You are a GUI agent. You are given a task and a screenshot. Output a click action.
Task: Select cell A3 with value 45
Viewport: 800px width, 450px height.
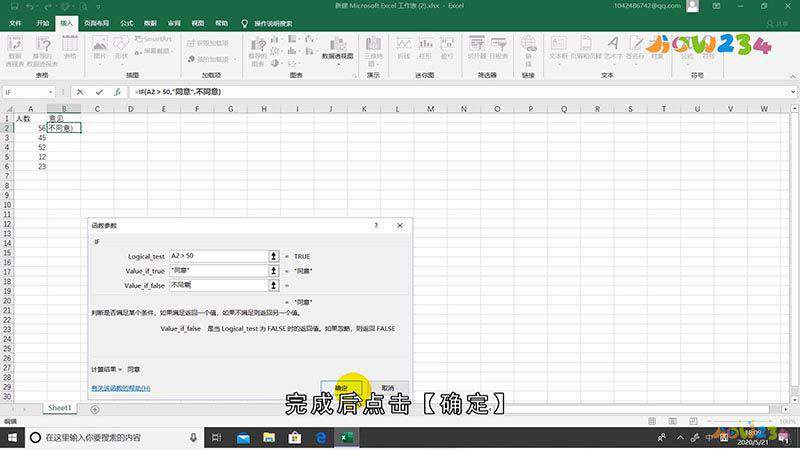pyautogui.click(x=31, y=138)
